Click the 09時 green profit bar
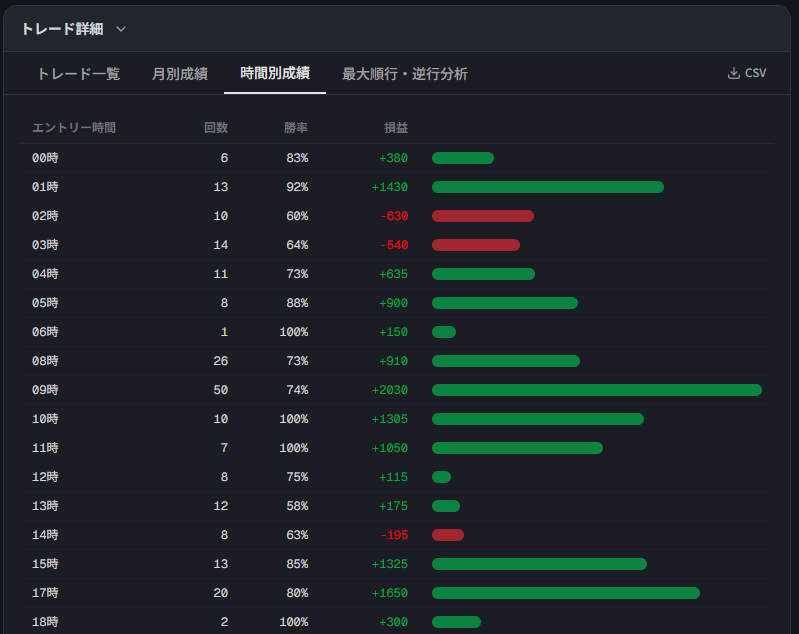799x634 pixels. [x=597, y=390]
